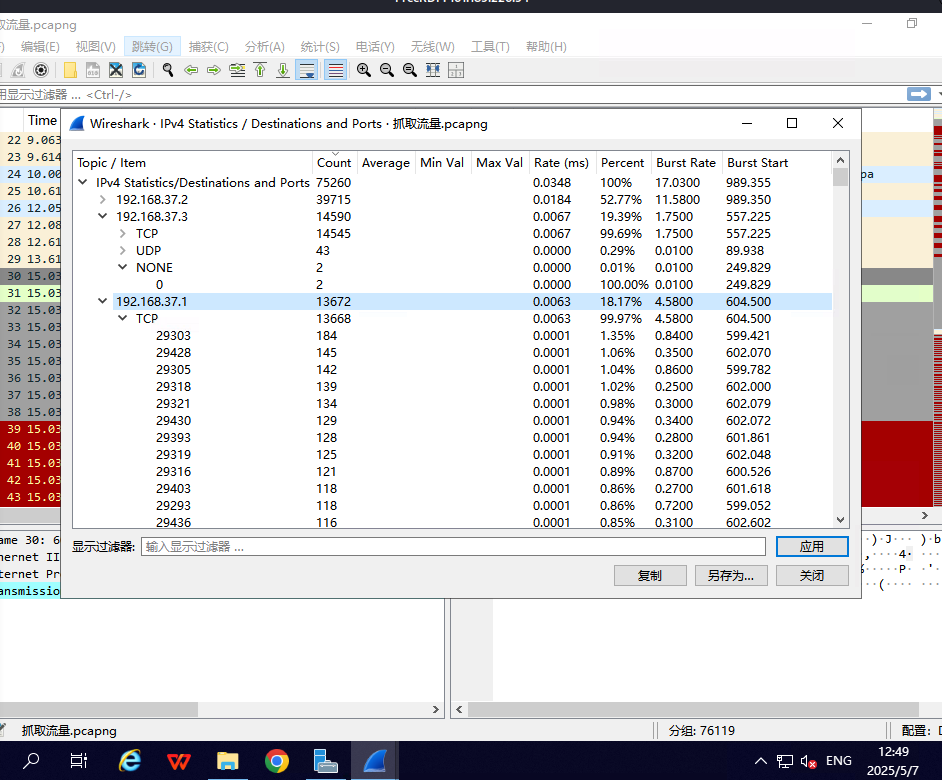Jump to the first packet with the up arrow
This screenshot has height=780, width=942.
point(260,70)
